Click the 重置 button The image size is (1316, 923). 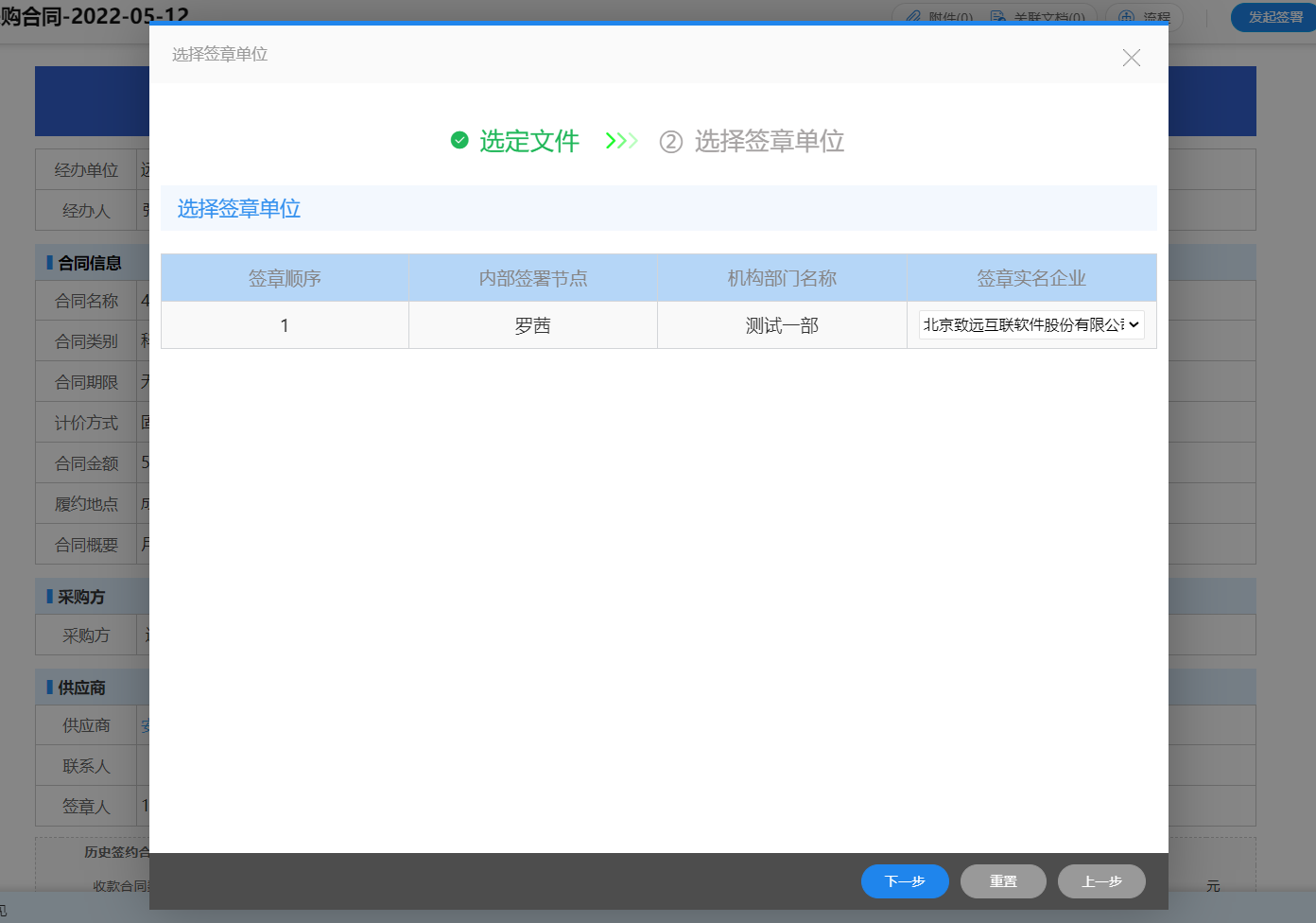pyautogui.click(x=1003, y=881)
